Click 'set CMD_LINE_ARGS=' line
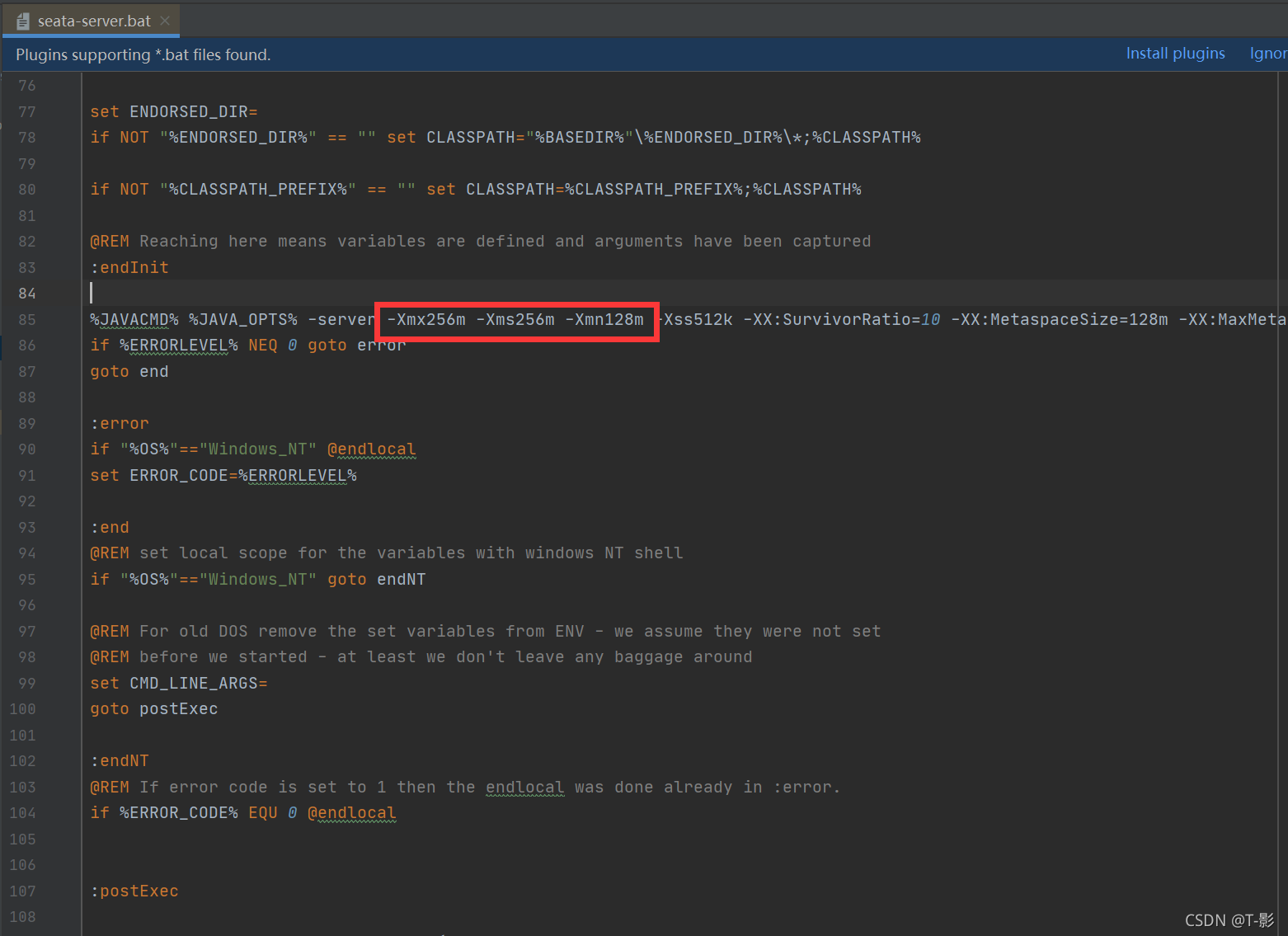 [179, 684]
